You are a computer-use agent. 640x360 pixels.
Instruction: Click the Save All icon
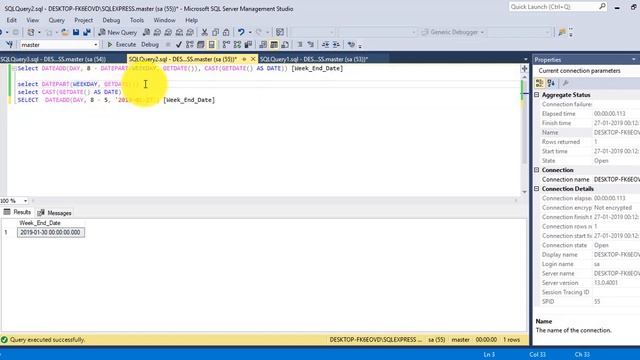tap(87, 32)
